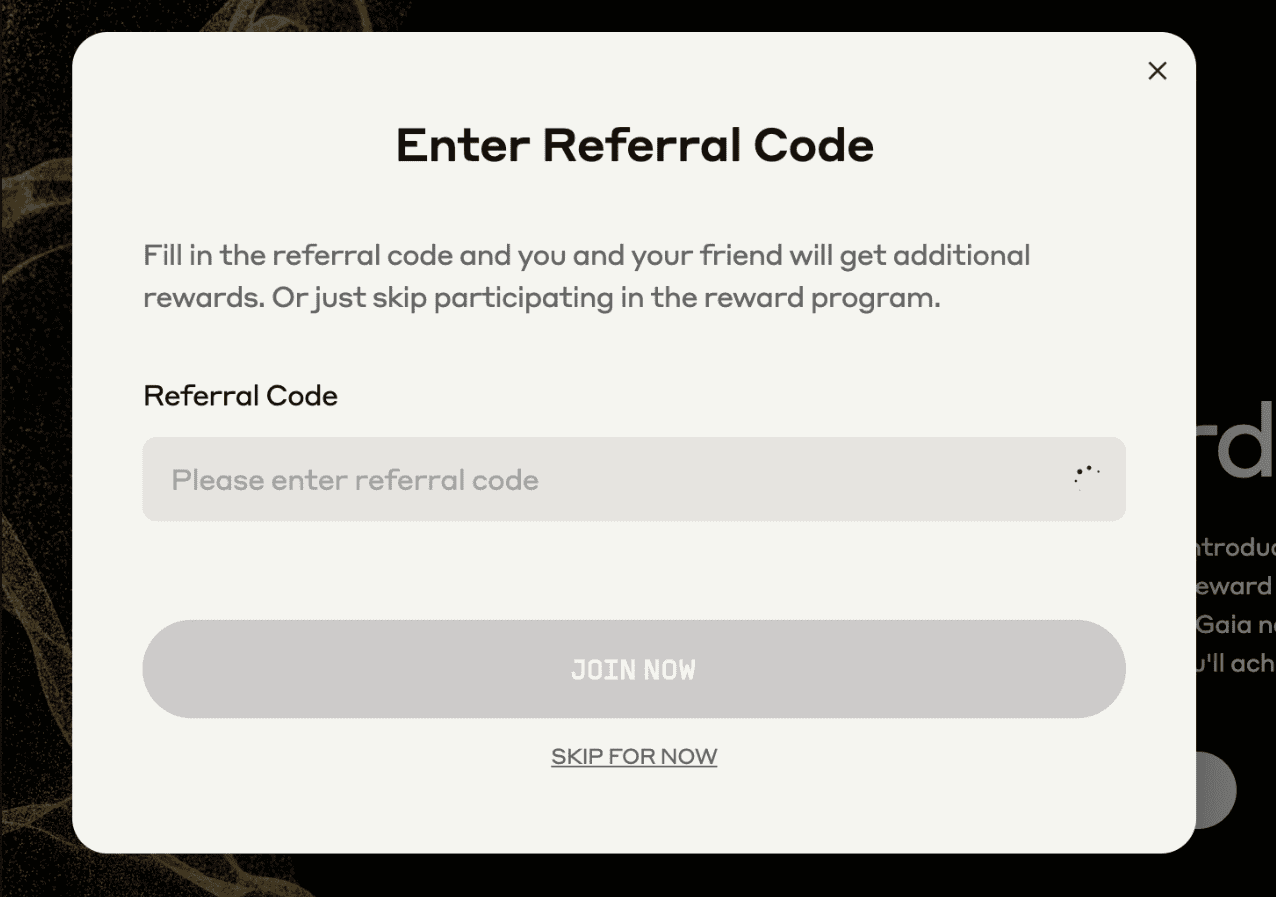Click the "Enter Referral Code" heading

(635, 146)
